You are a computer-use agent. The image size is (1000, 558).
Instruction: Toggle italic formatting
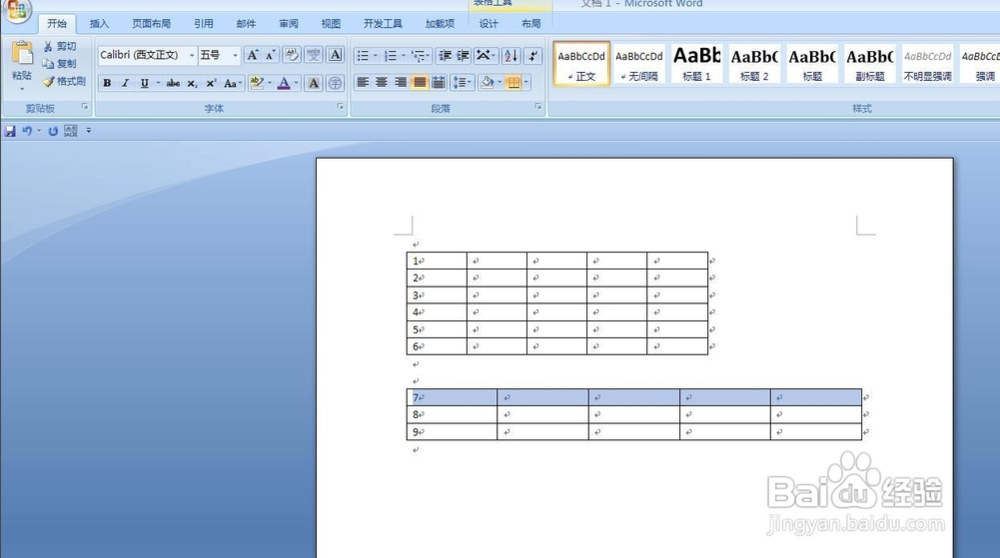pyautogui.click(x=126, y=84)
